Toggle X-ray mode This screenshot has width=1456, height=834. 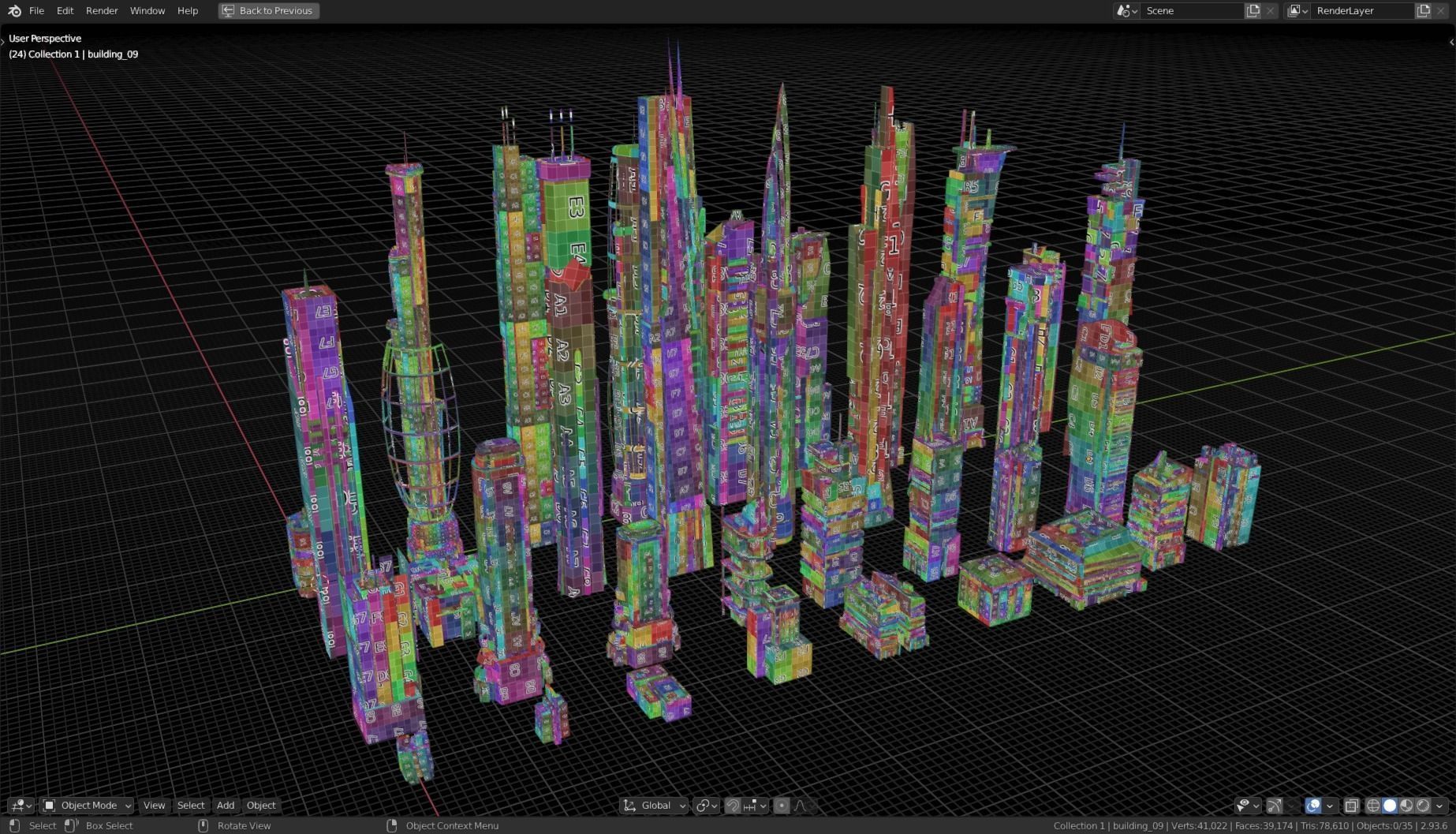coord(1351,806)
